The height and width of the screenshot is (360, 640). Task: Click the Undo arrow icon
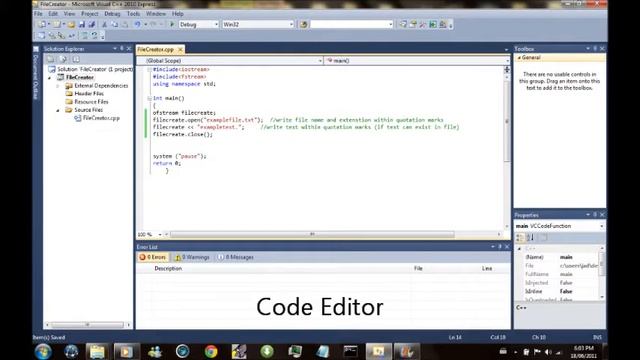point(137,24)
